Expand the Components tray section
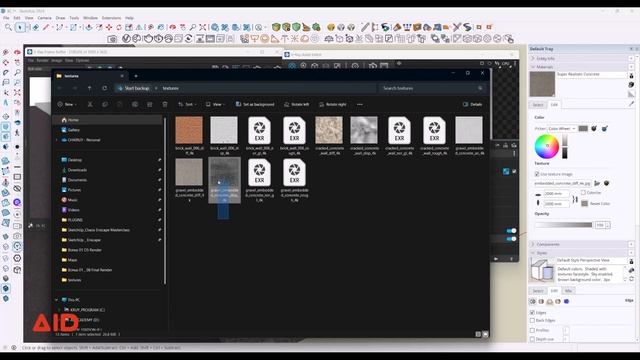The image size is (640, 360). tap(533, 244)
